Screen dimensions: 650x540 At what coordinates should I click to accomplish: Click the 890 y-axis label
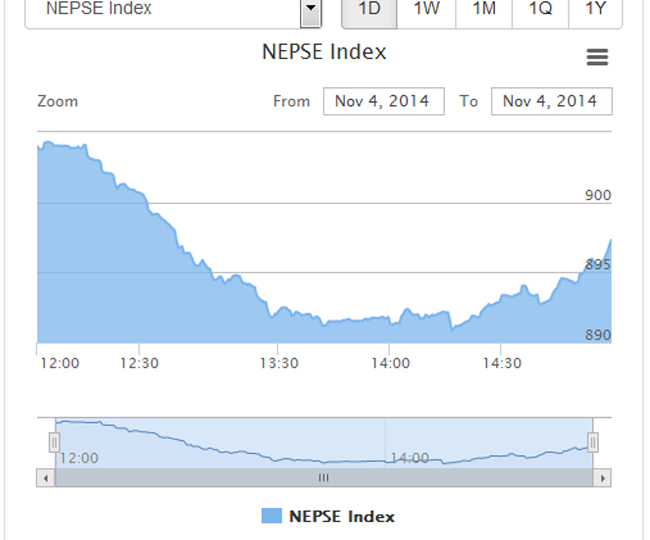[598, 335]
